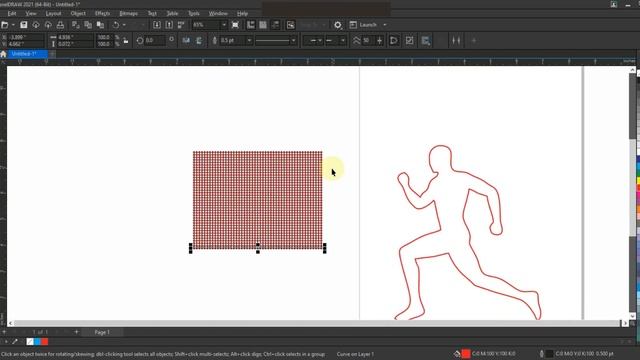
Task: Open the Launch dropdown arrow
Action: [384, 25]
